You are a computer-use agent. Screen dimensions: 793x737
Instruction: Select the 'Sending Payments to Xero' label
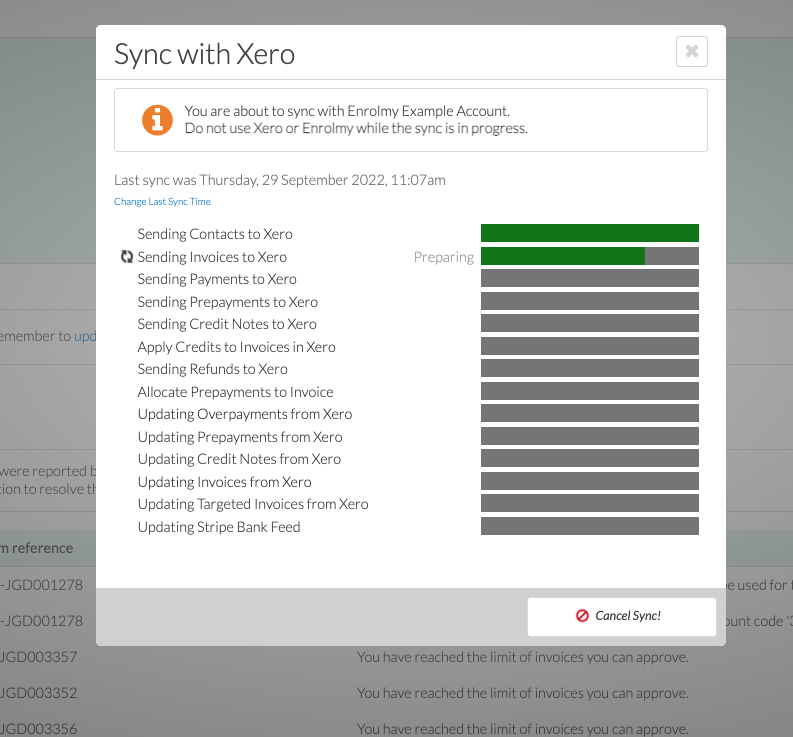pos(217,279)
